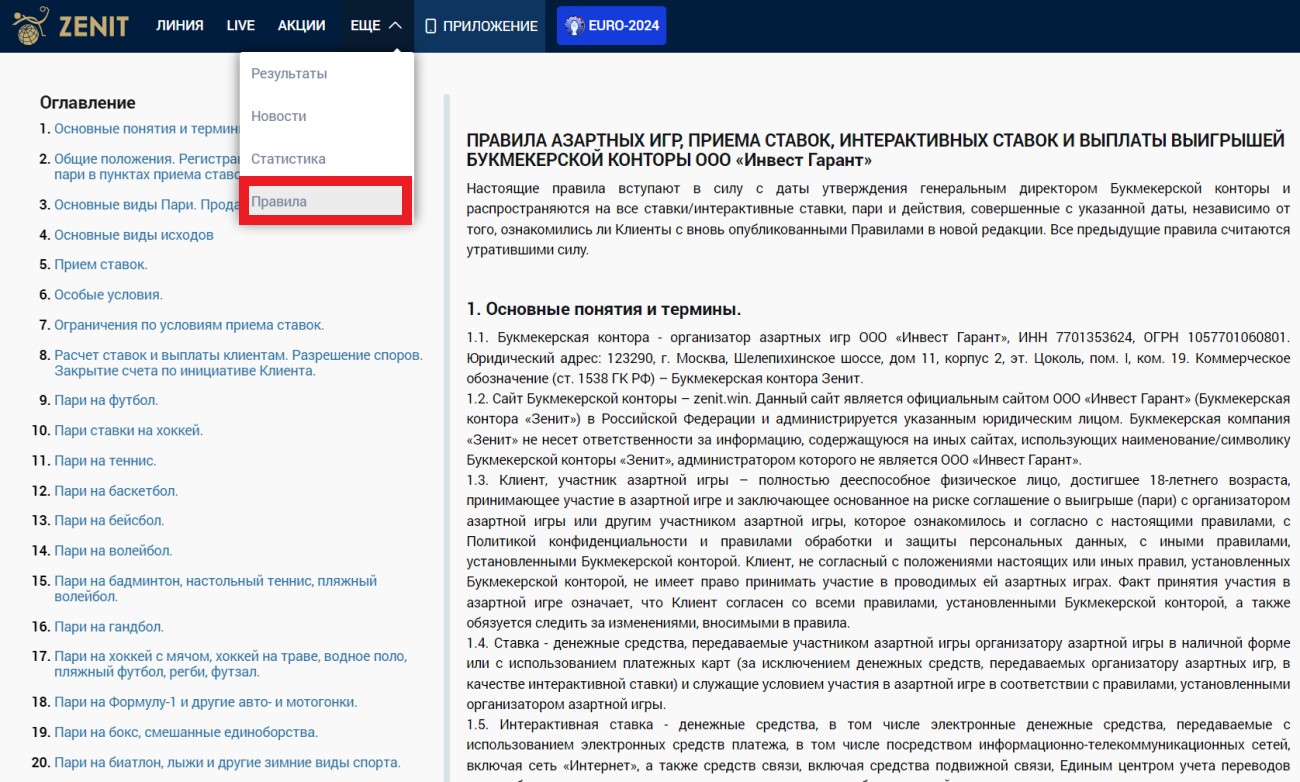This screenshot has height=782, width=1300.
Task: Go to section Основные виды Пари
Action: [147, 205]
